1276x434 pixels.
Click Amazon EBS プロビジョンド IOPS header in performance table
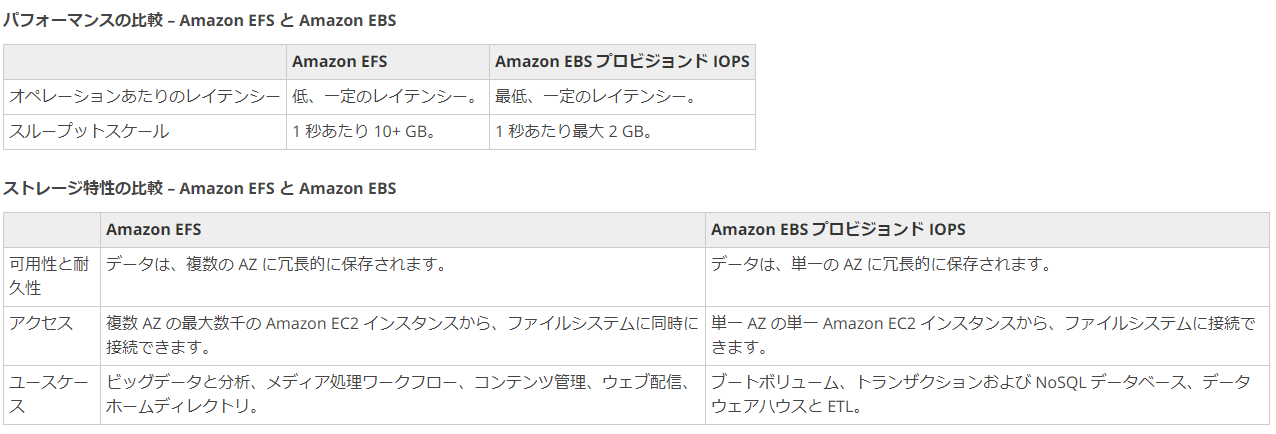coord(621,62)
